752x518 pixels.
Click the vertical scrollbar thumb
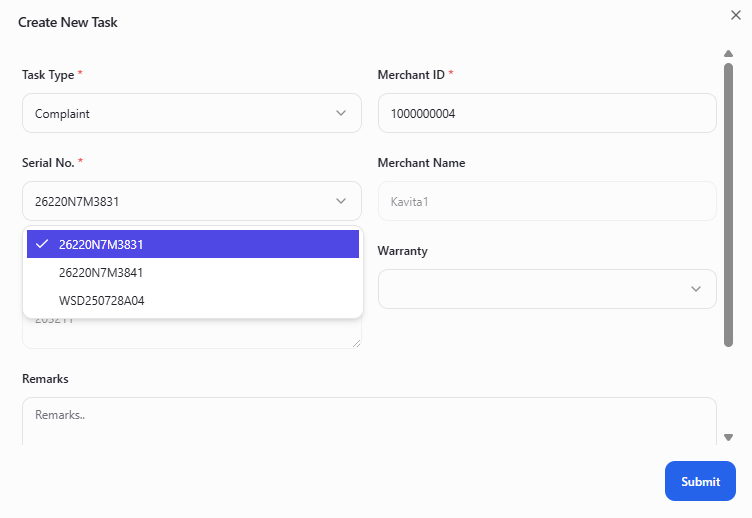(728, 200)
